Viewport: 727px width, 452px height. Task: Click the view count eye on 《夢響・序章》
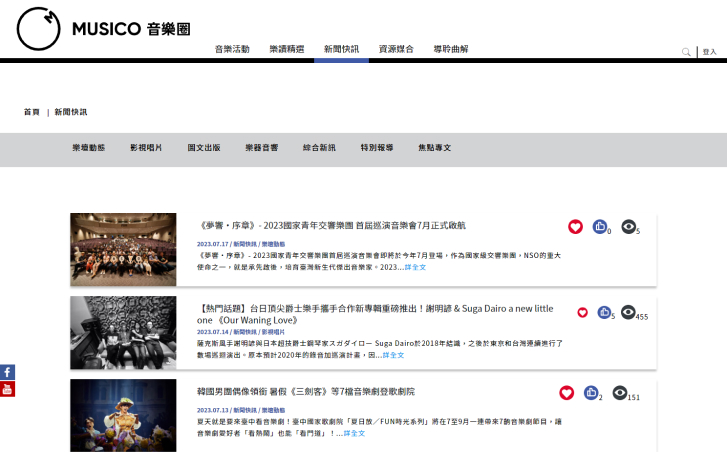[628, 227]
